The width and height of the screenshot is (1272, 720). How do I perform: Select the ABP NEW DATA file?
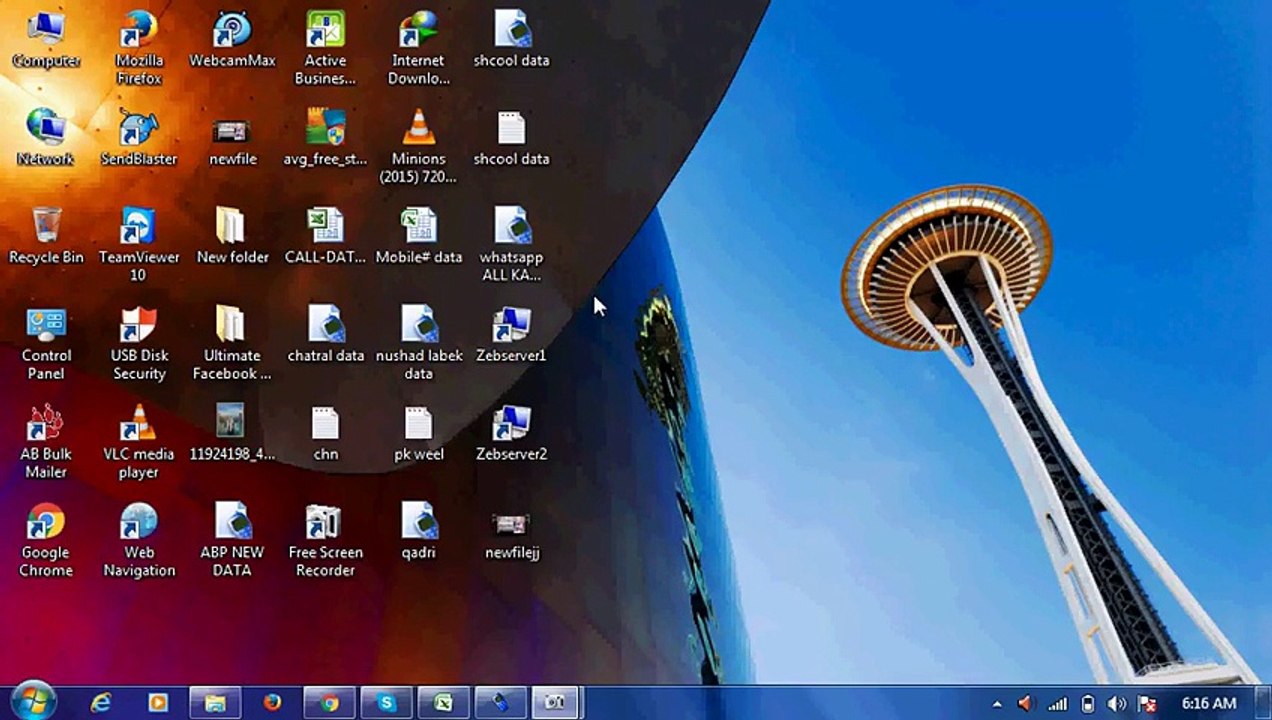(232, 540)
